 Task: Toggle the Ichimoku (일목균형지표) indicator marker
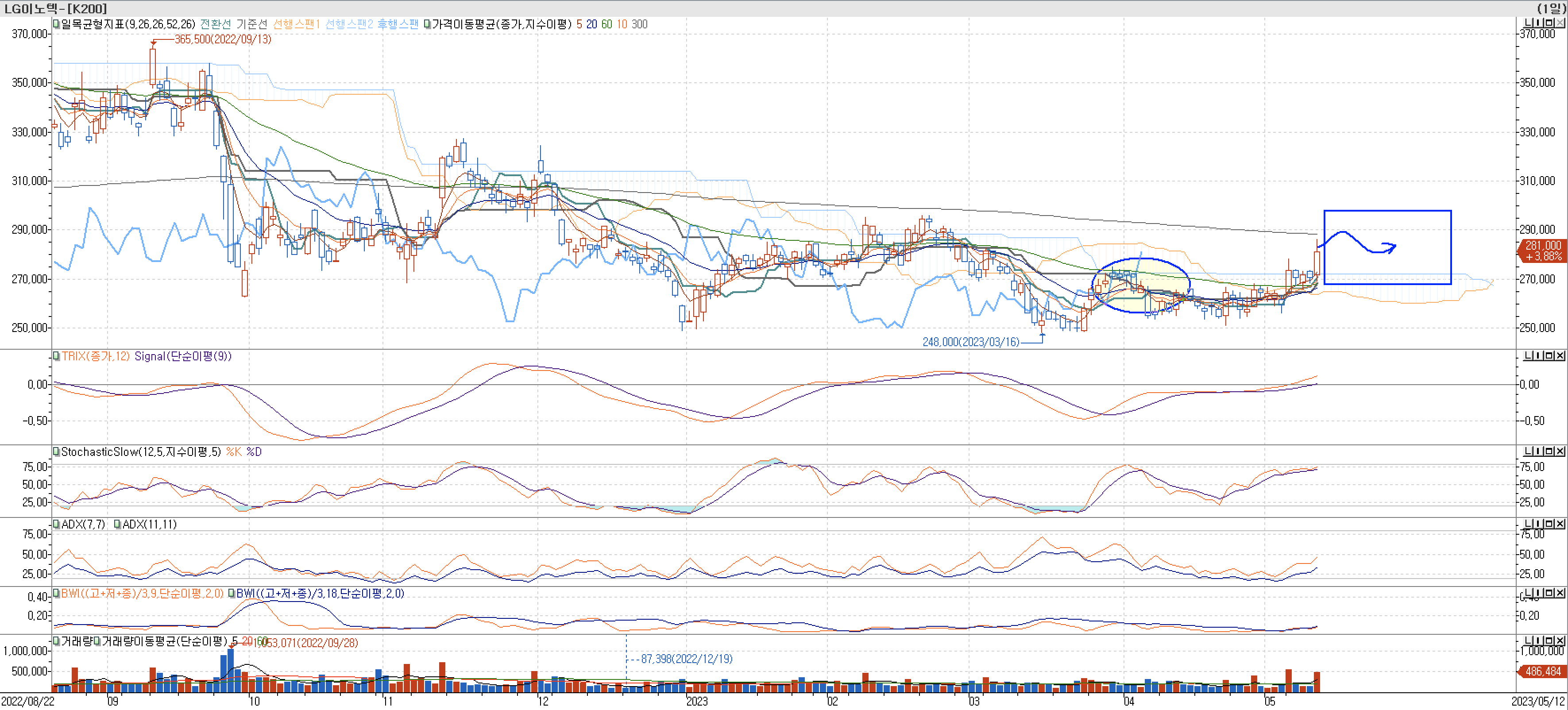point(56,24)
